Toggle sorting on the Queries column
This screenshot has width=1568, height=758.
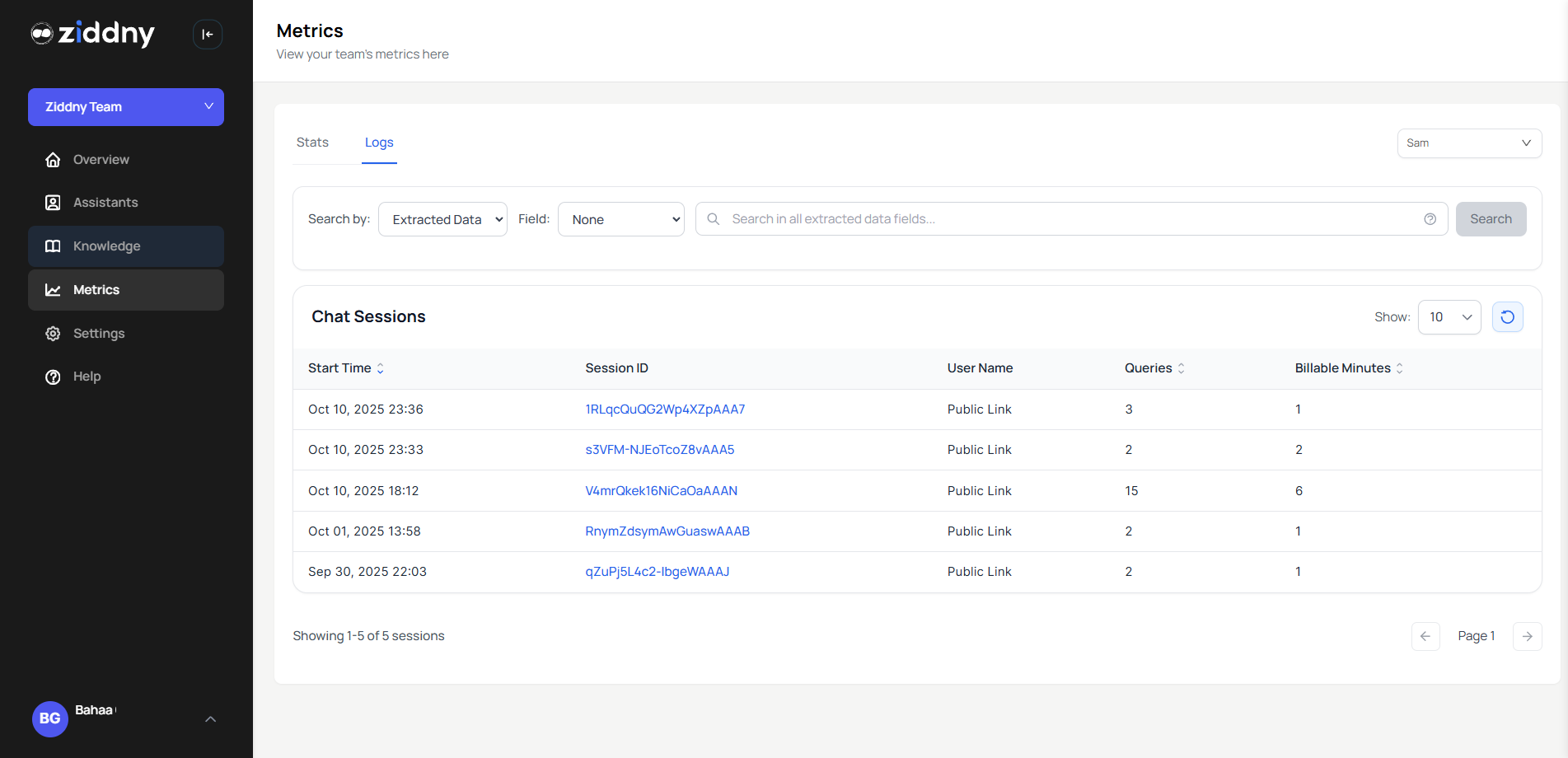pyautogui.click(x=1182, y=368)
